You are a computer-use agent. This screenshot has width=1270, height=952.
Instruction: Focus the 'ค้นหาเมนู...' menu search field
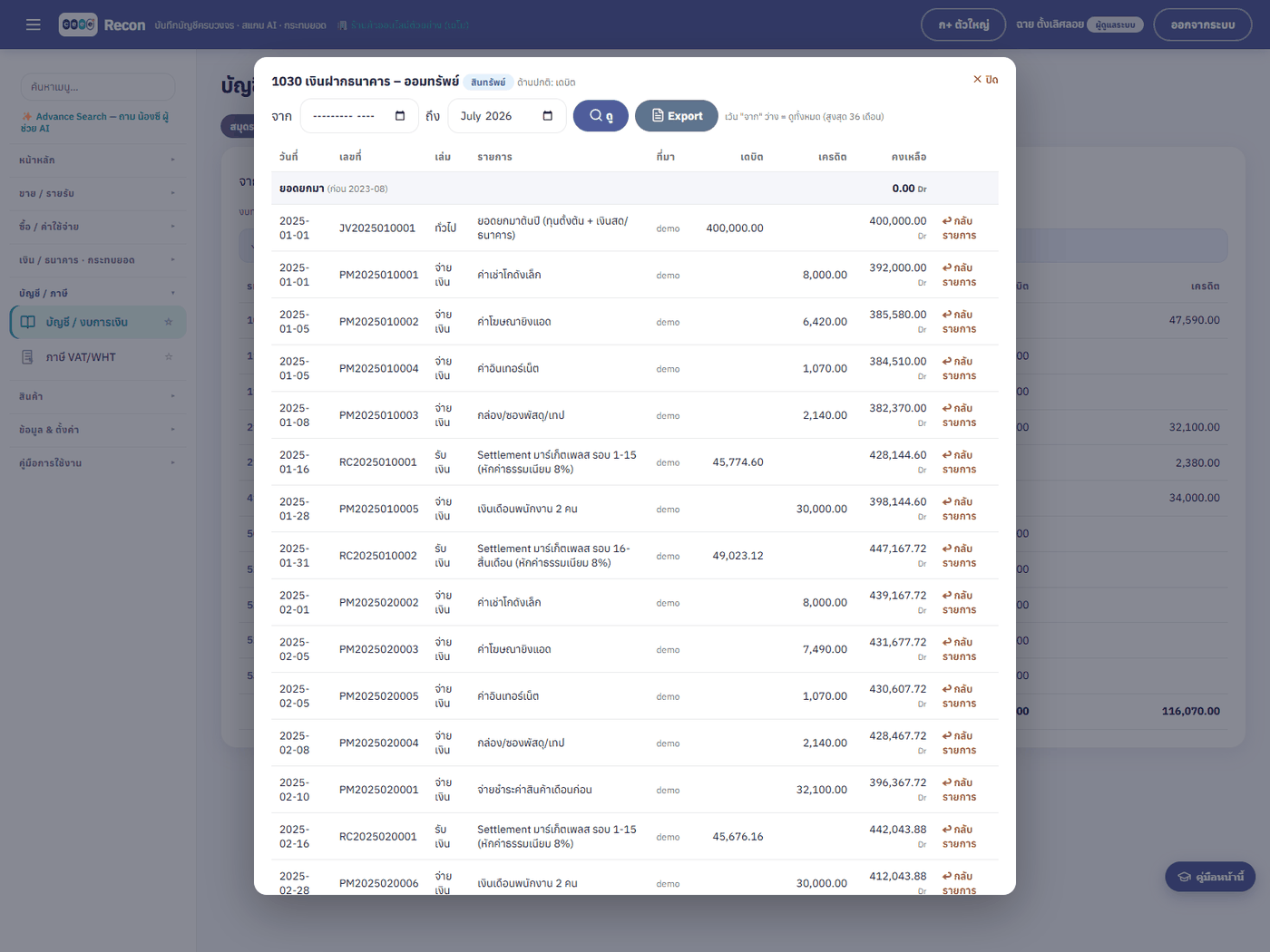coord(98,87)
